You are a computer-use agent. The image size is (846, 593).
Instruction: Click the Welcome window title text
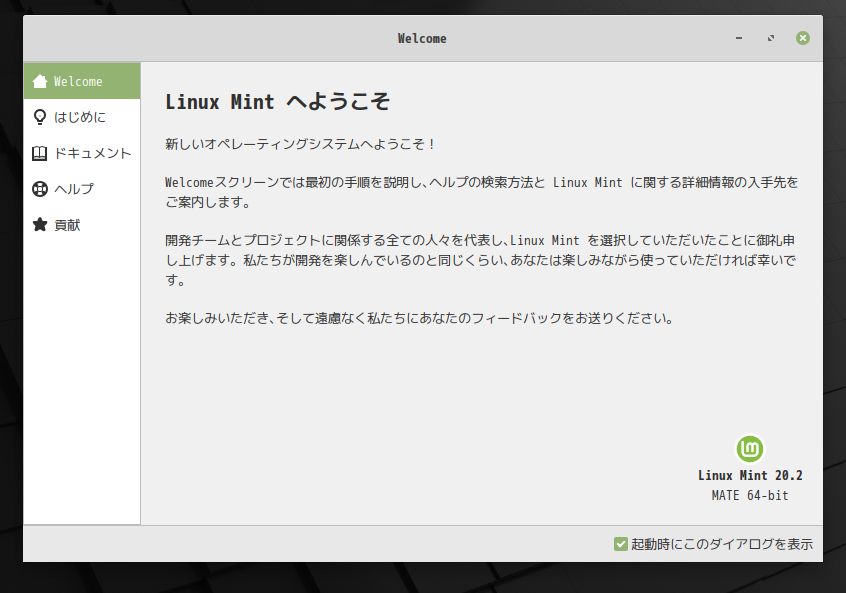[422, 38]
